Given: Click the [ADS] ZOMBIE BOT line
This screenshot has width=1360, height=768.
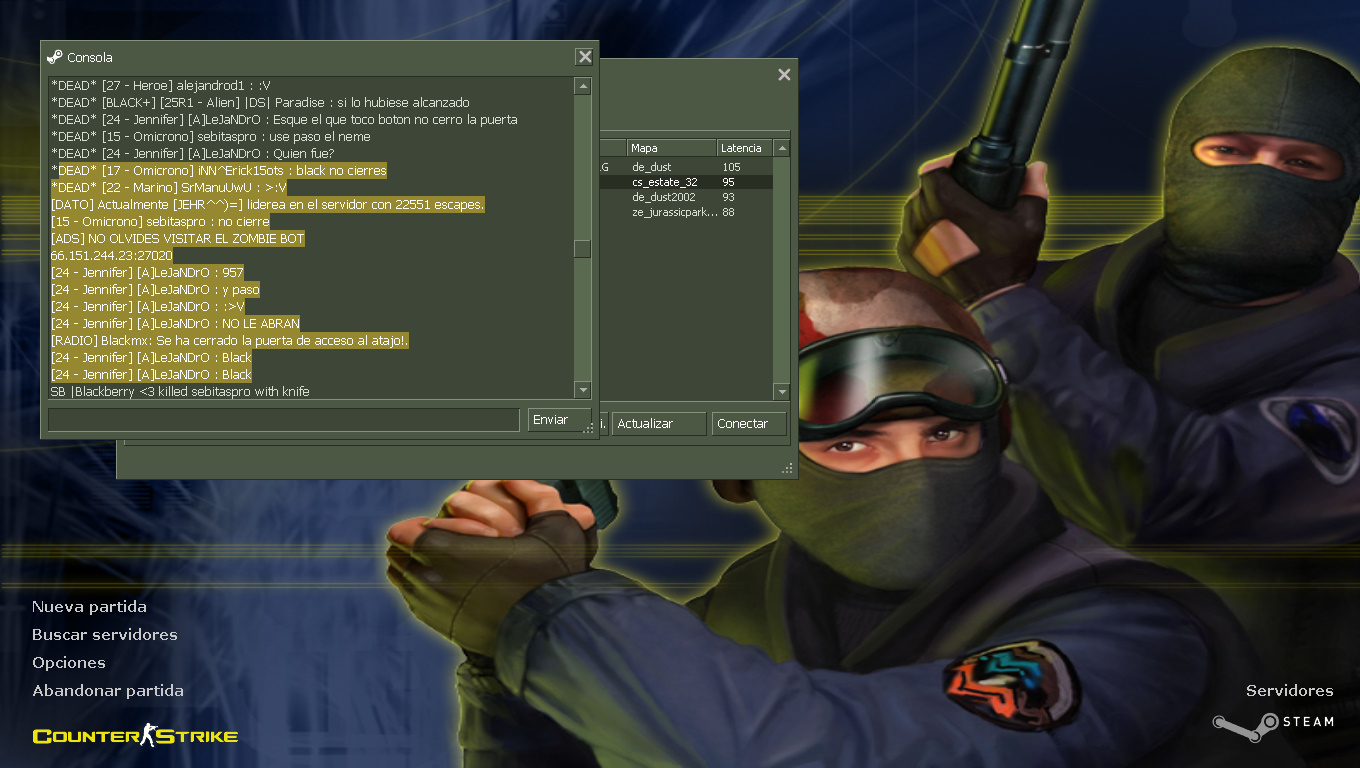Looking at the screenshot, I should [x=177, y=239].
